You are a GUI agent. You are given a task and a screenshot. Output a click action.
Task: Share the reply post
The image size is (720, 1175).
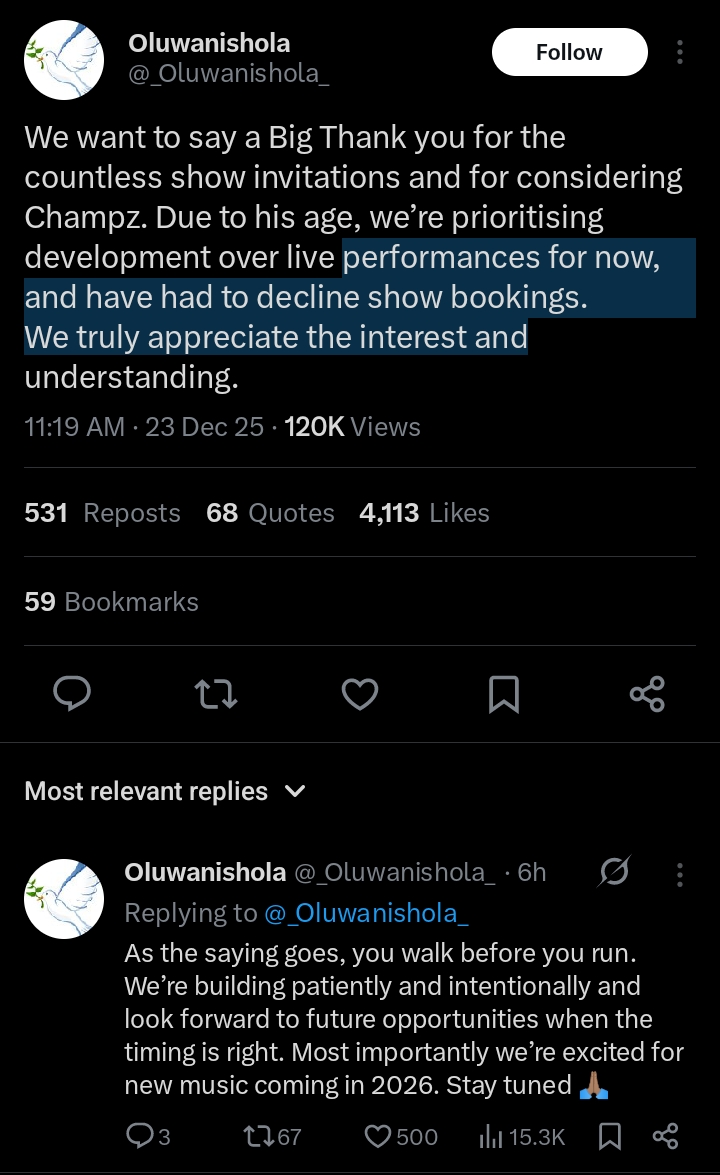[665, 1136]
